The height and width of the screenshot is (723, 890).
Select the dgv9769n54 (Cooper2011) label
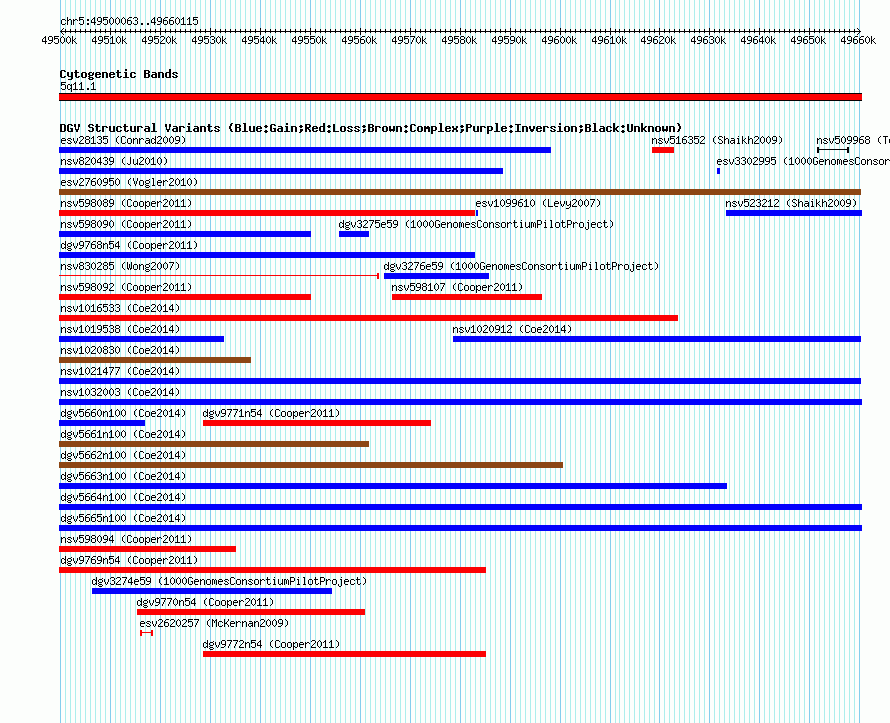coord(129,560)
